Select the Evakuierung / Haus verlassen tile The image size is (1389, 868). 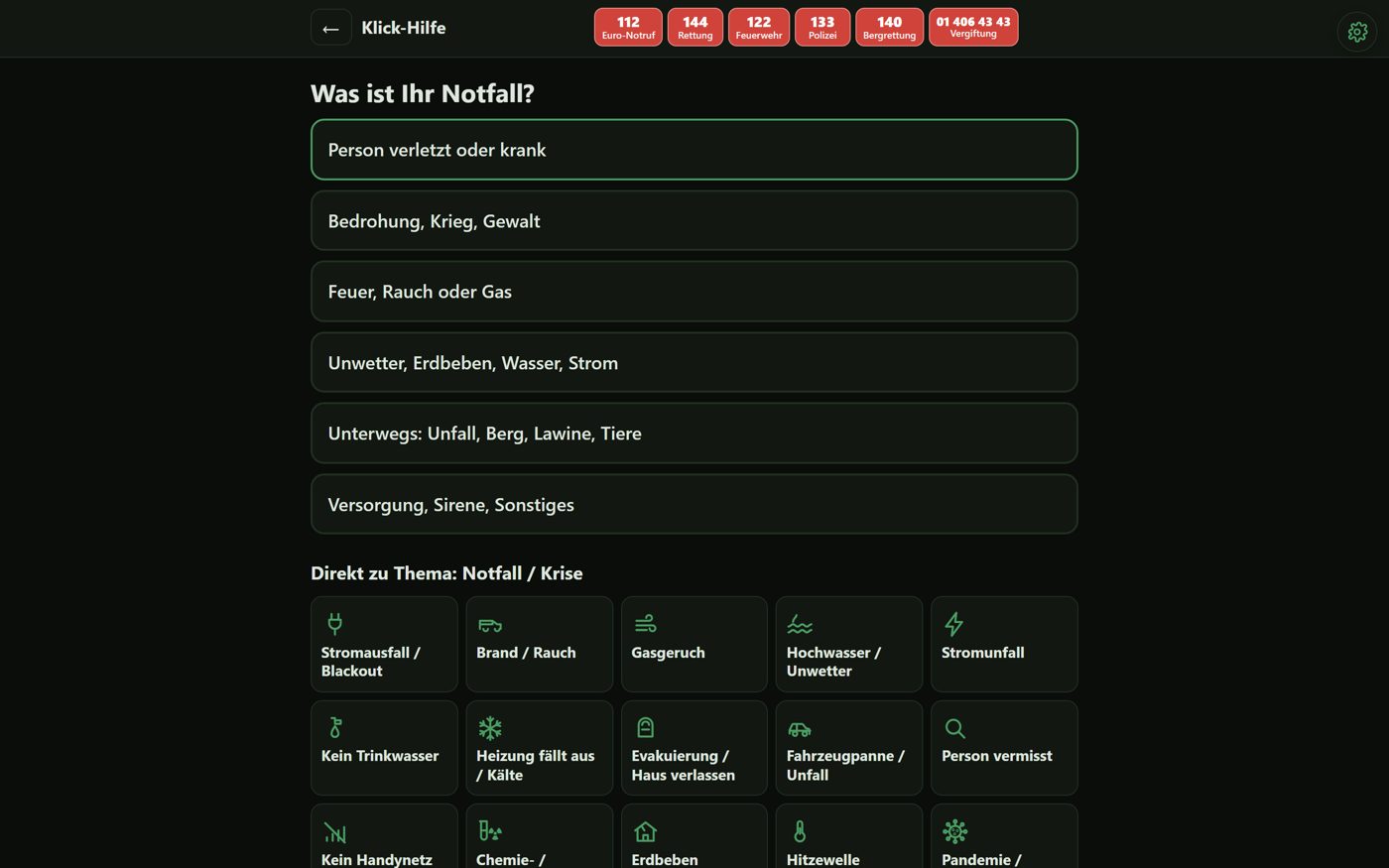(x=694, y=748)
